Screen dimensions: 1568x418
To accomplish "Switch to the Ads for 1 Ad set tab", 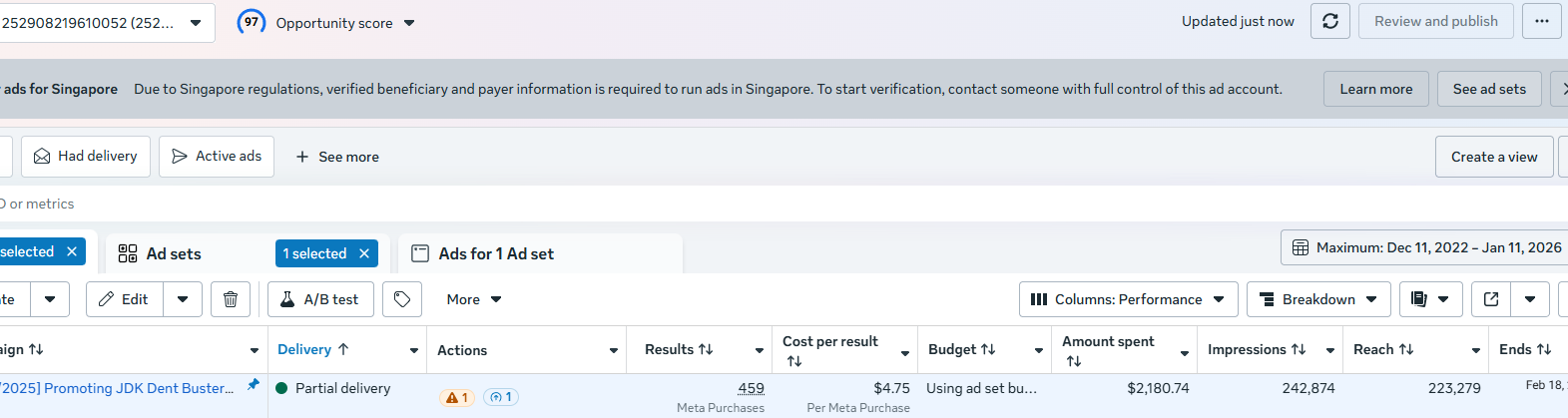I will click(x=496, y=253).
